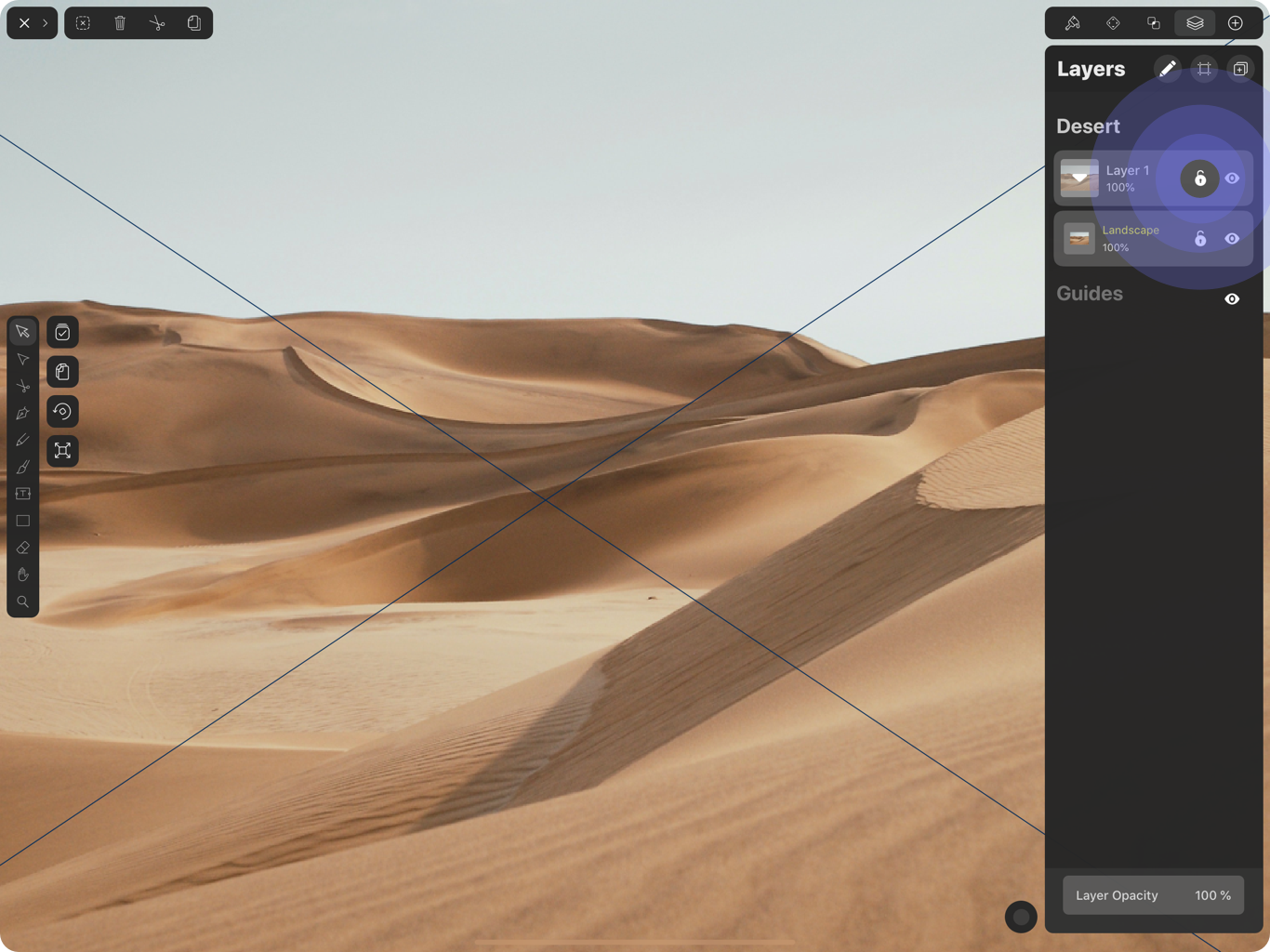Viewport: 1270px width, 952px height.
Task: Cut selection using top scissors icon
Action: 157,23
